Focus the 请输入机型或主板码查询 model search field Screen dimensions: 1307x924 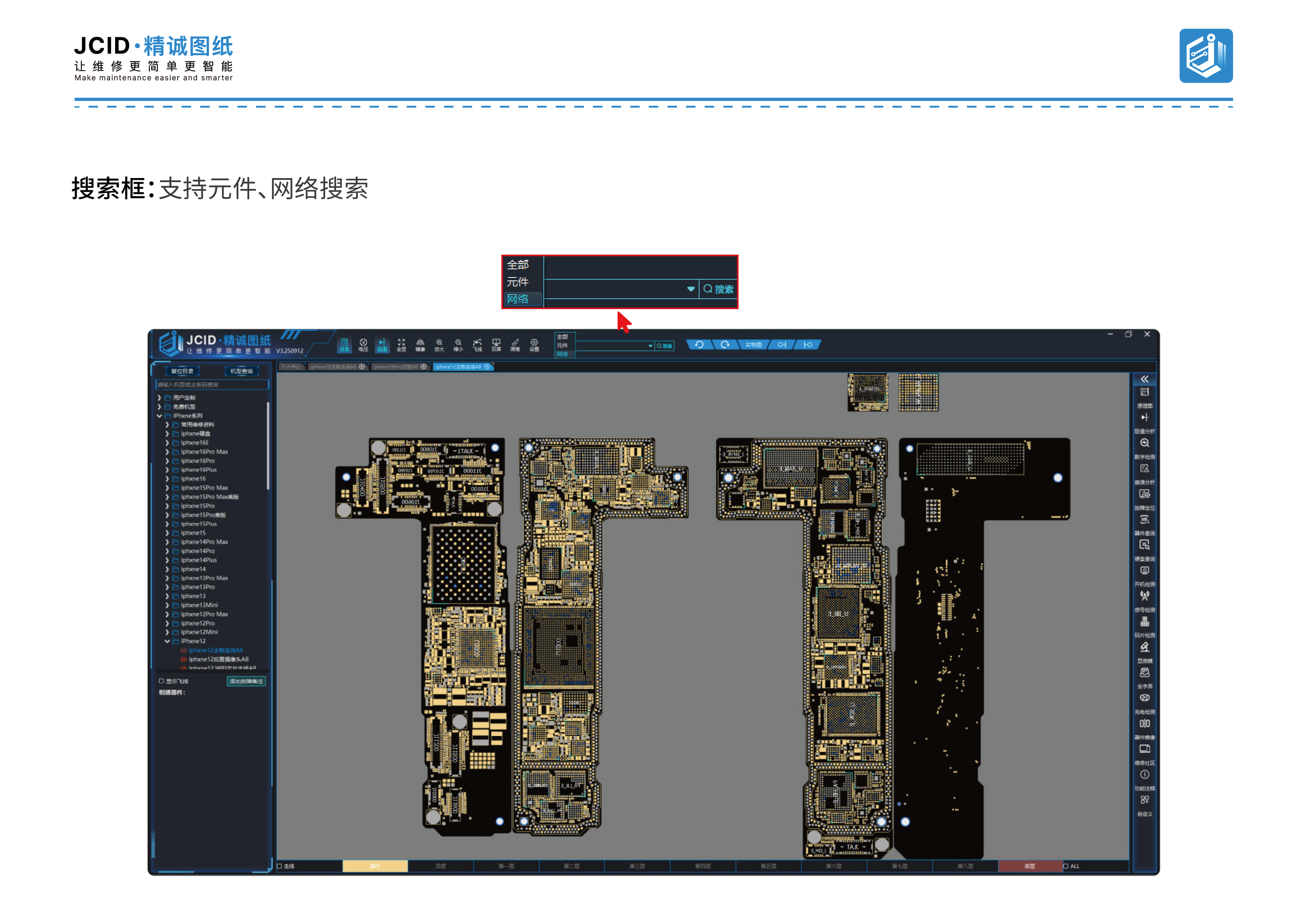click(x=212, y=385)
